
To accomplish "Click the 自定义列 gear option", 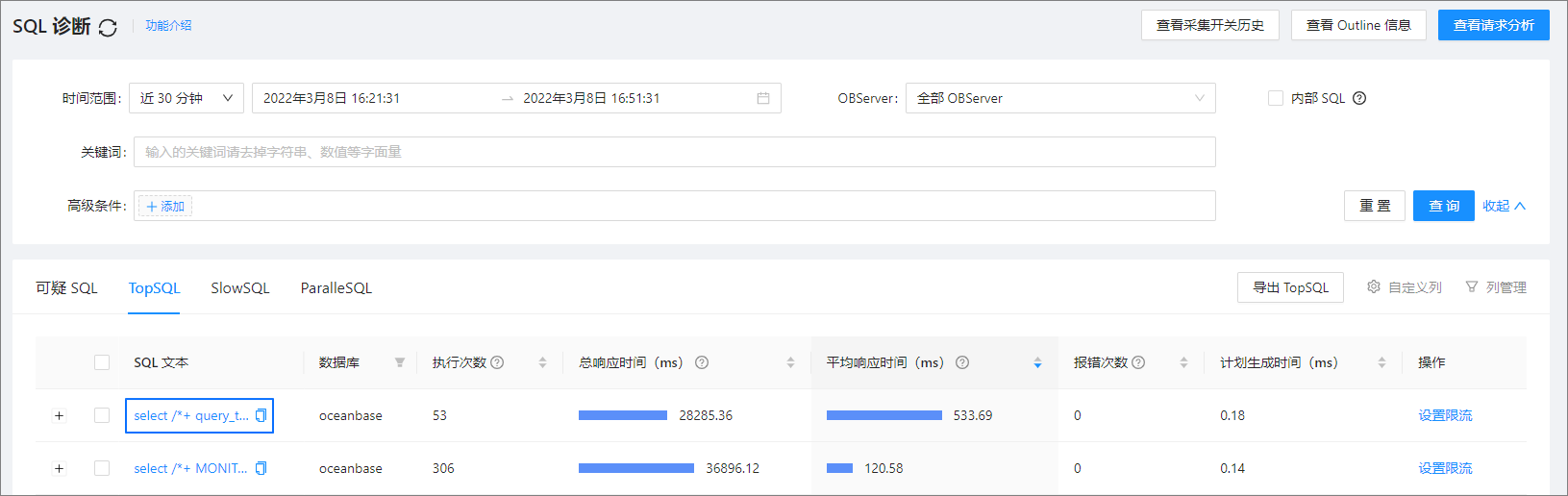I will (1405, 287).
